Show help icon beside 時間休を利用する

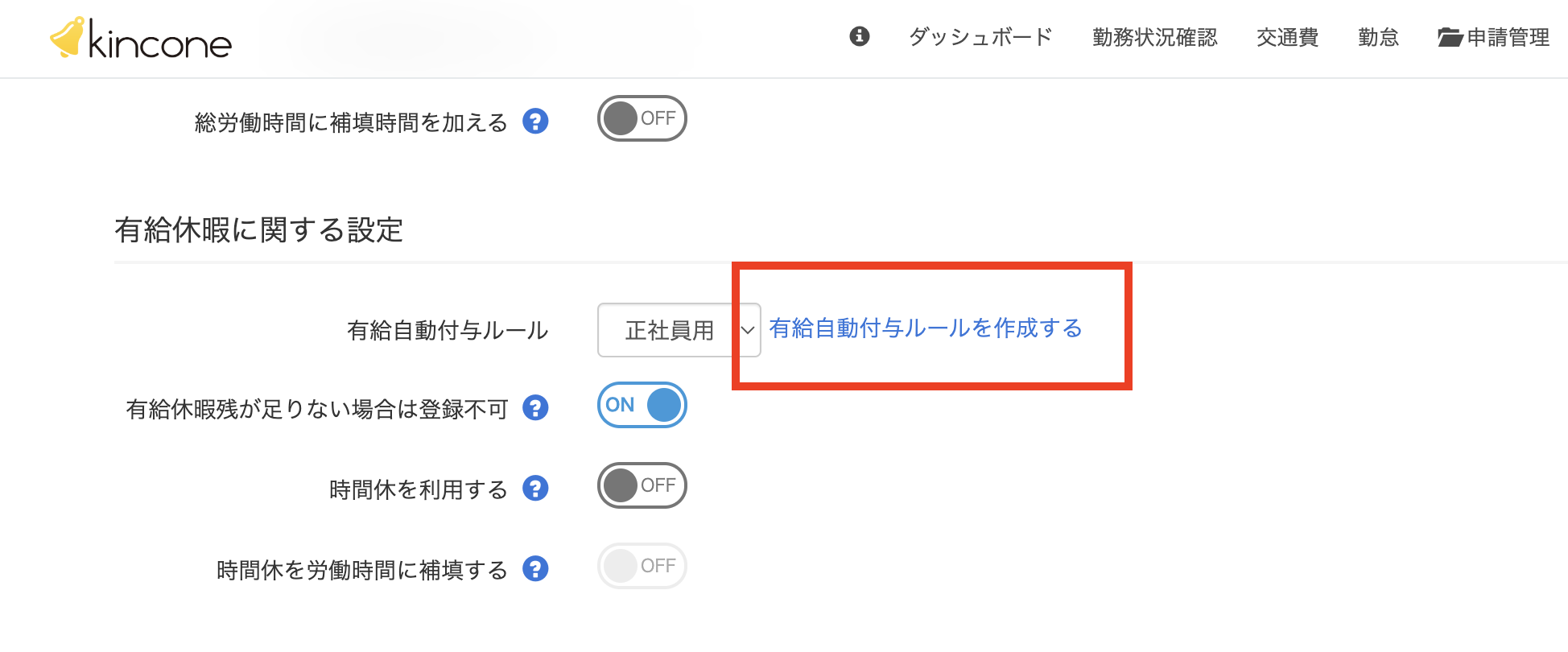tap(535, 489)
